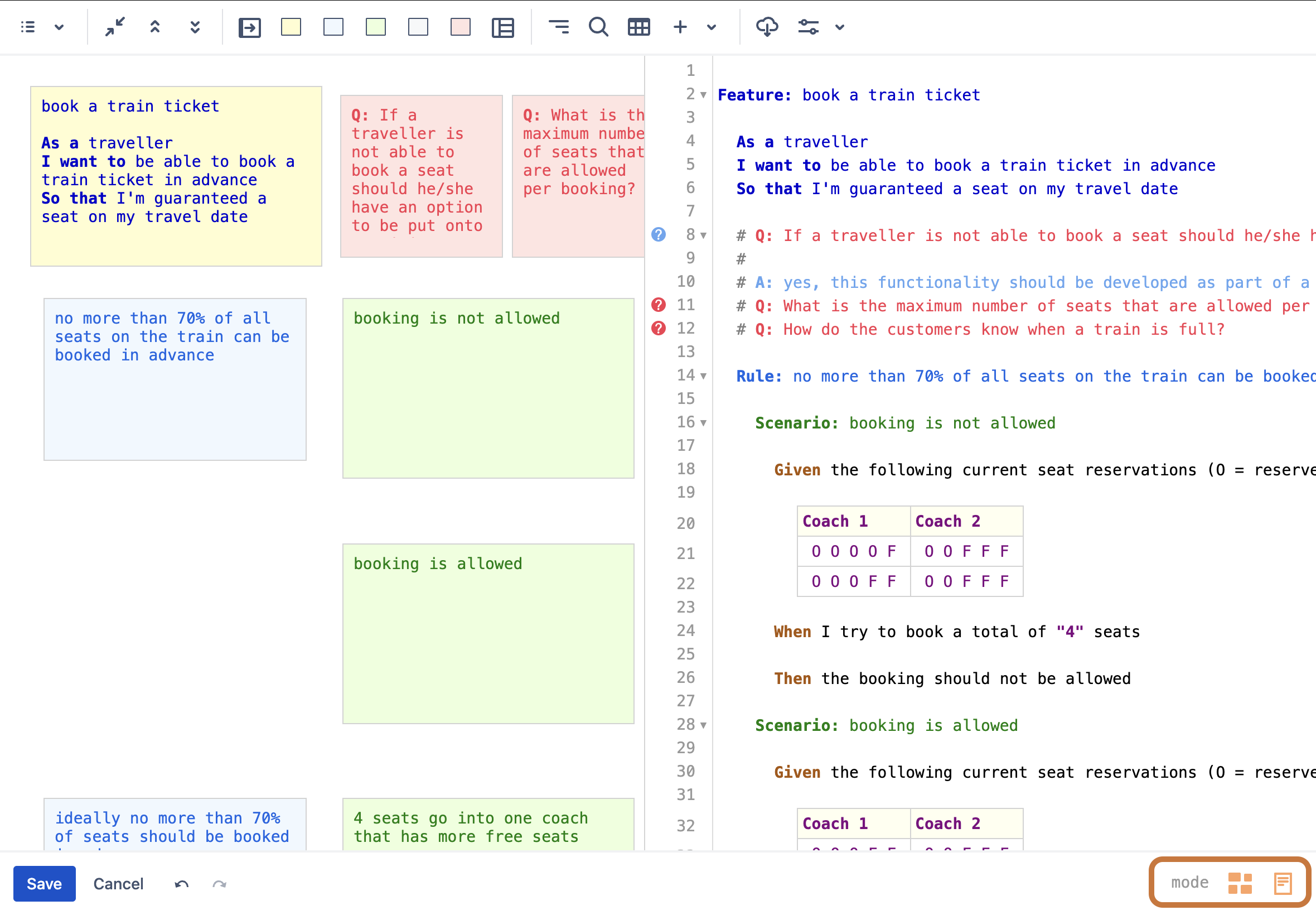
Task: Switch to card grid mode
Action: click(1240, 883)
